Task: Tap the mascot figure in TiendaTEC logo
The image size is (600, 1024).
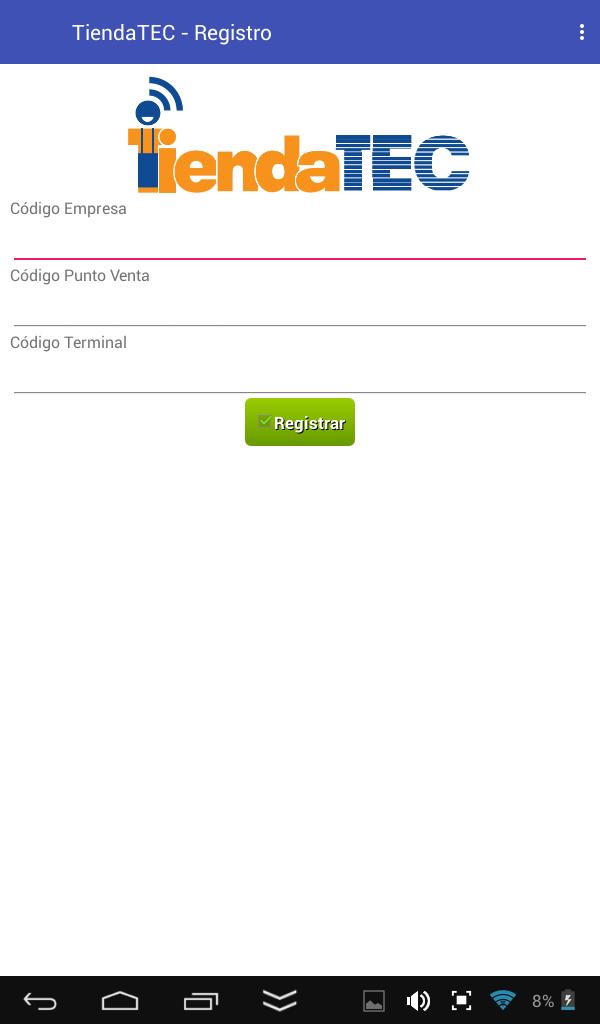Action: point(150,140)
